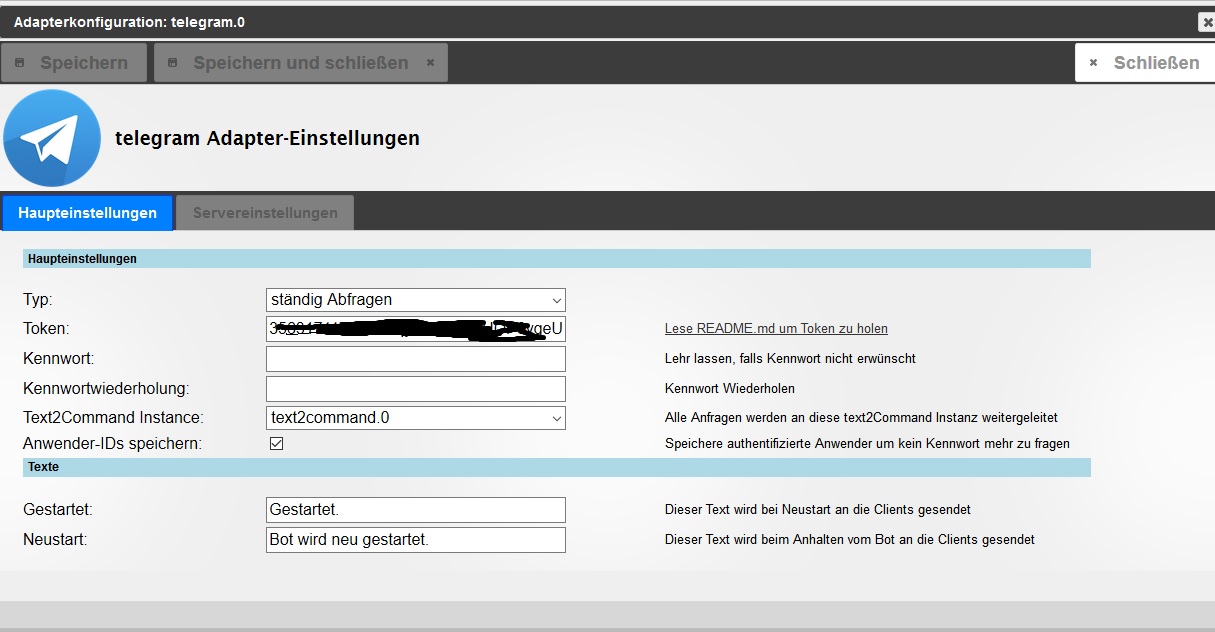The height and width of the screenshot is (632, 1215).
Task: Open the Typ dropdown 'ständig Abfragen'
Action: 416,299
